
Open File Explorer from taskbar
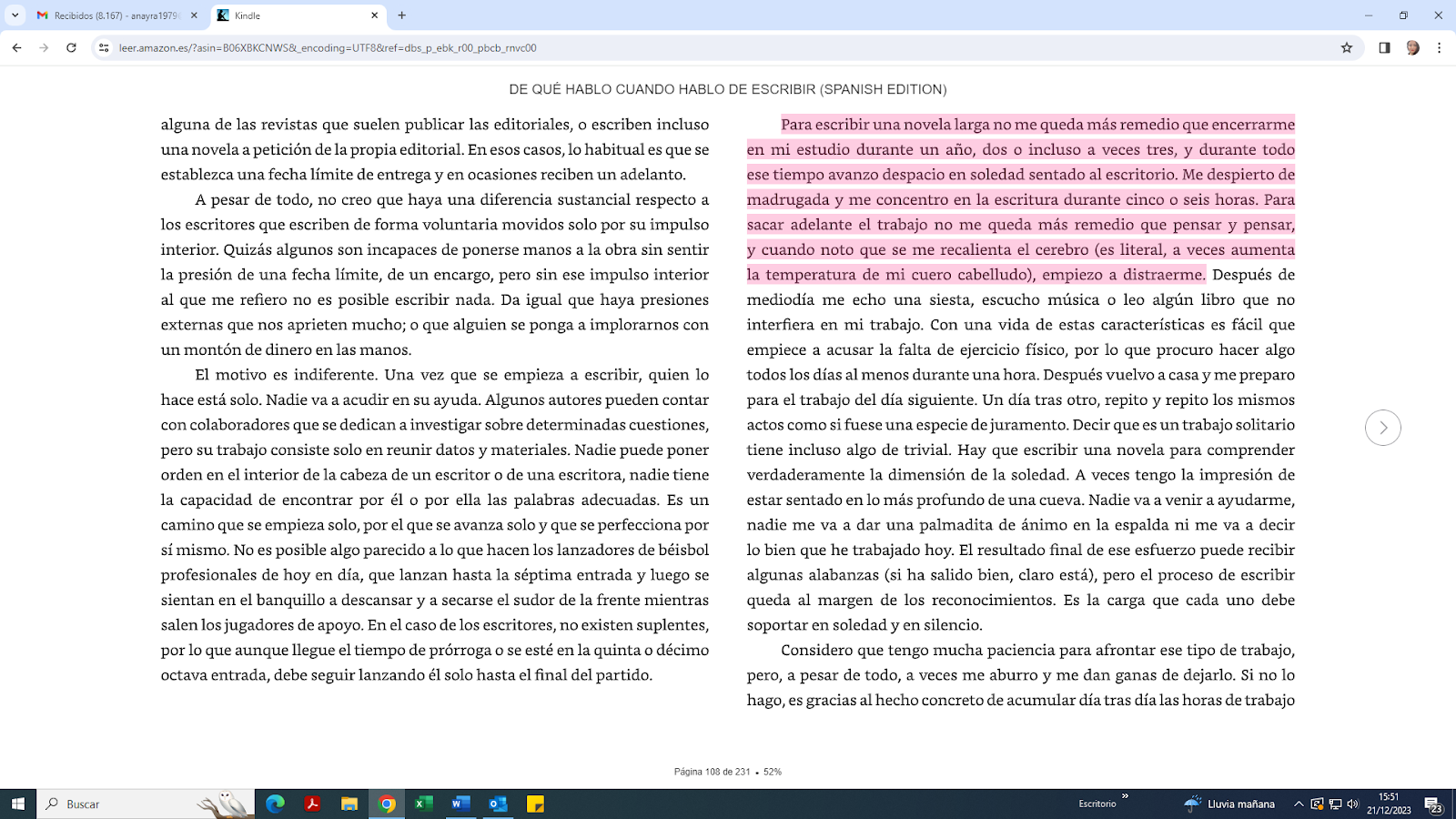point(349,804)
